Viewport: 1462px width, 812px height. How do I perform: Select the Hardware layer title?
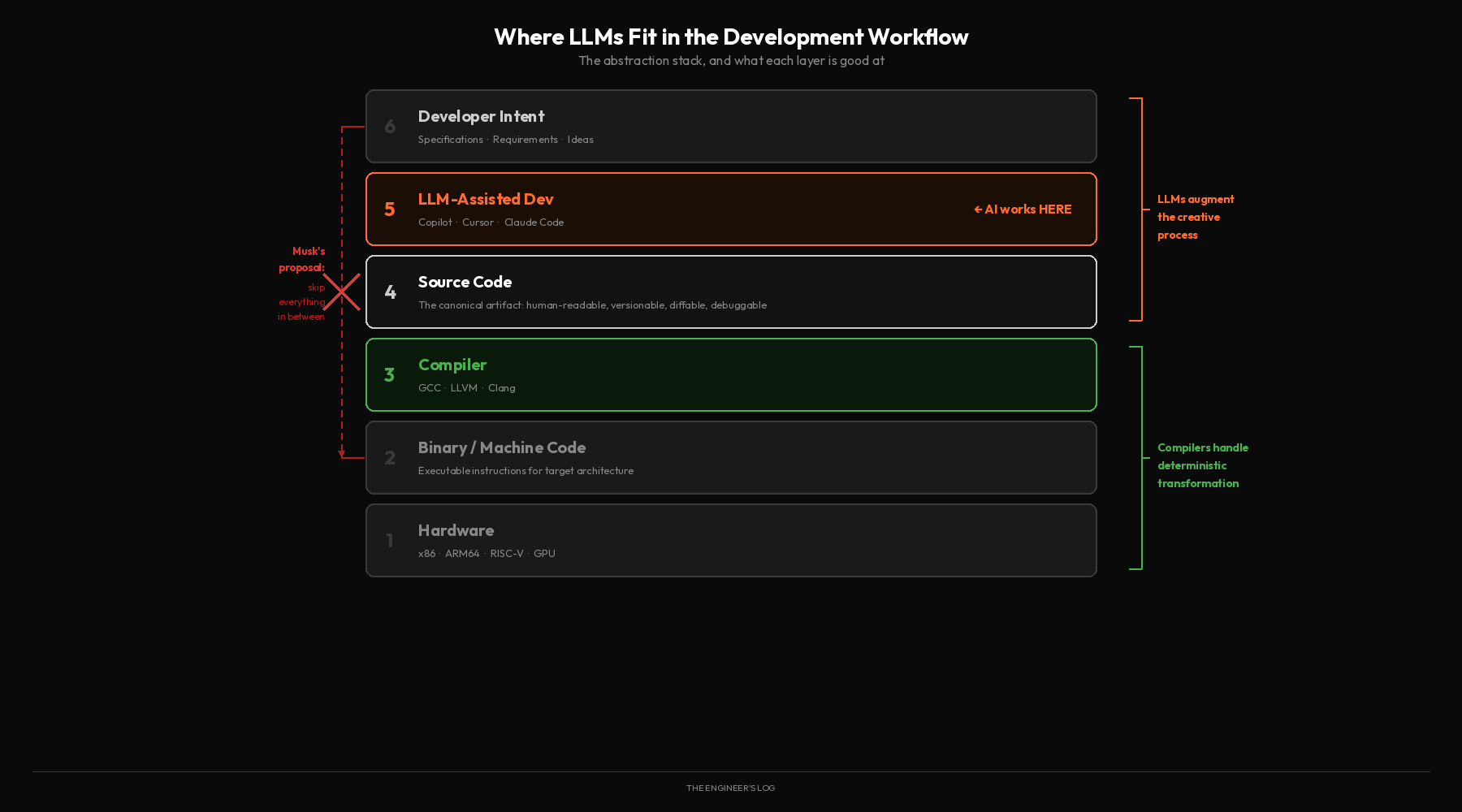click(x=456, y=530)
